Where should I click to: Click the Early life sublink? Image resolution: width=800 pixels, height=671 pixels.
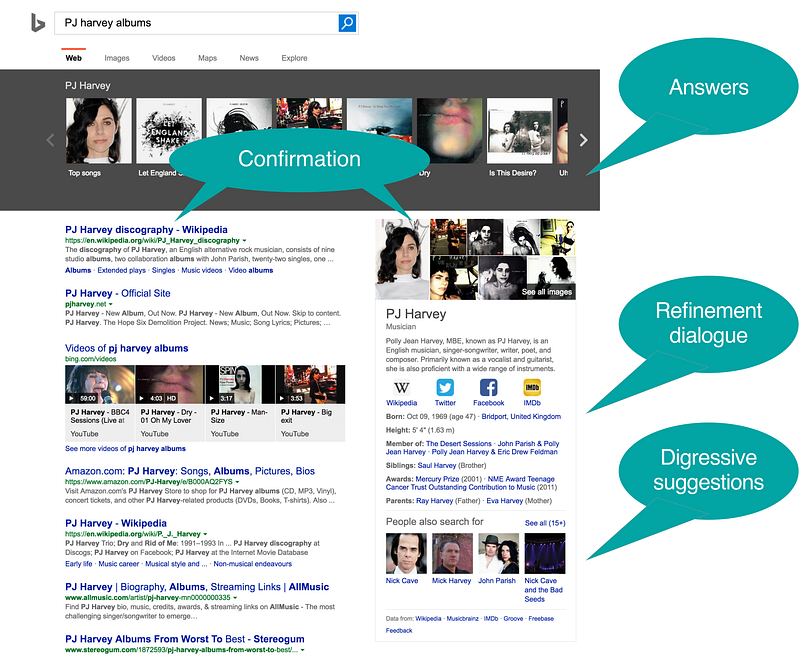coord(79,564)
